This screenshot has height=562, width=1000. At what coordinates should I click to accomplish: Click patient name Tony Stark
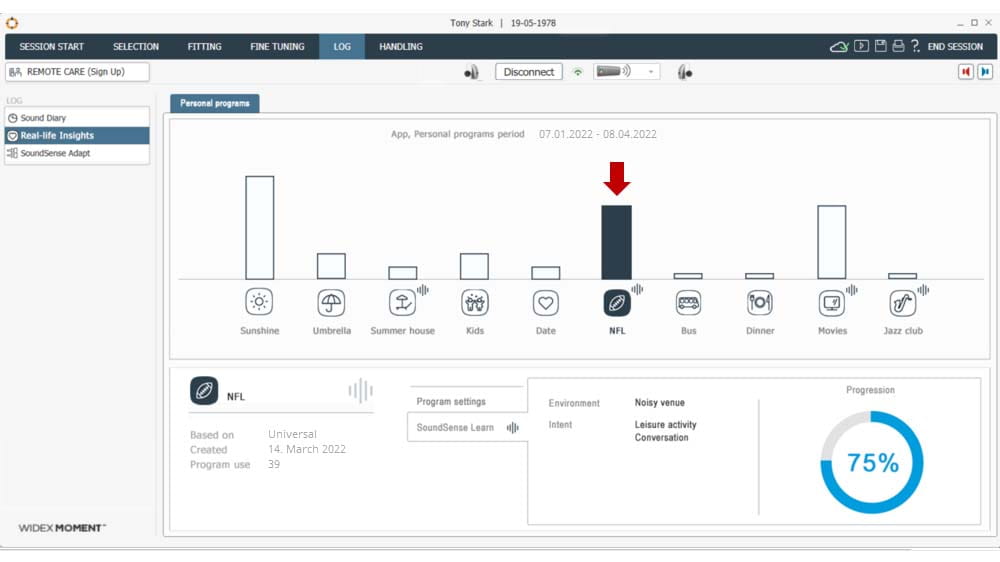click(x=471, y=23)
